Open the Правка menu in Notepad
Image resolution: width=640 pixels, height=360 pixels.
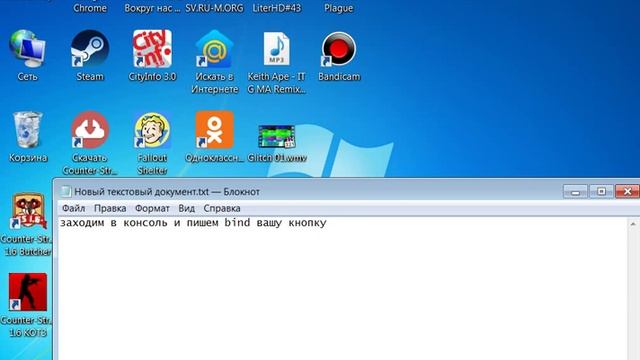click(x=110, y=208)
